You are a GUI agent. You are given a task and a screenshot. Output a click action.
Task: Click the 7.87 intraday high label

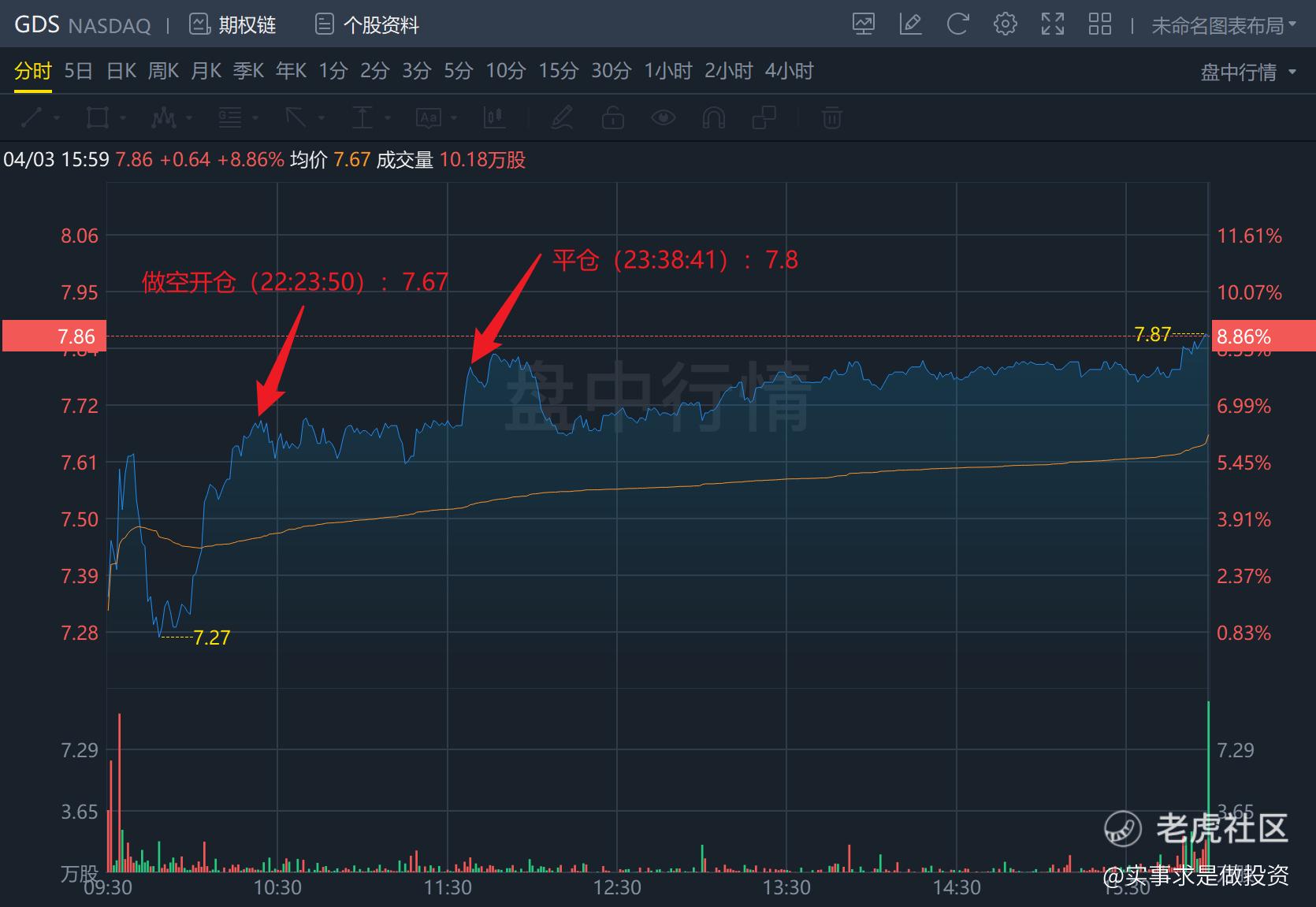click(x=1153, y=334)
